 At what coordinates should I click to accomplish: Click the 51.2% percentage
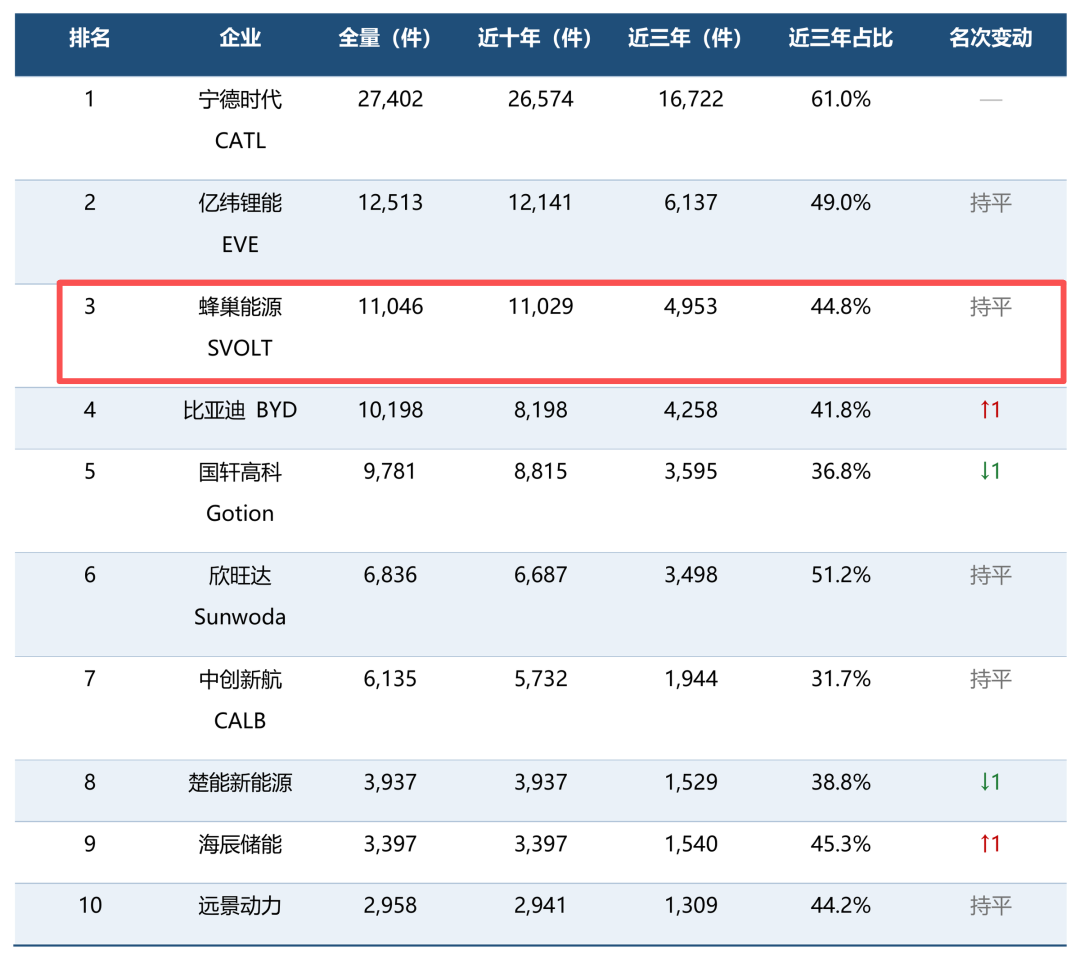point(840,575)
